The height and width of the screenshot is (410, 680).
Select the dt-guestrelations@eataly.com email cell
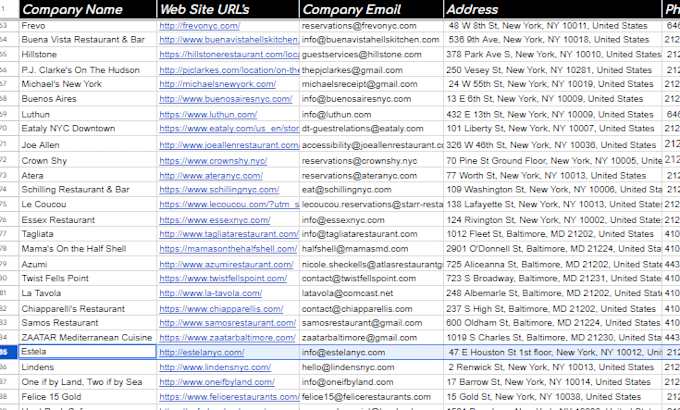click(371, 128)
